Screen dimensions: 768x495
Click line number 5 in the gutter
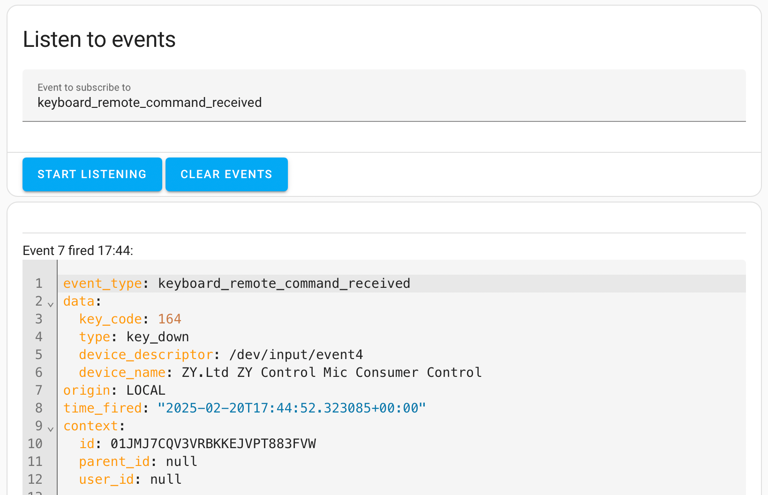click(x=39, y=355)
